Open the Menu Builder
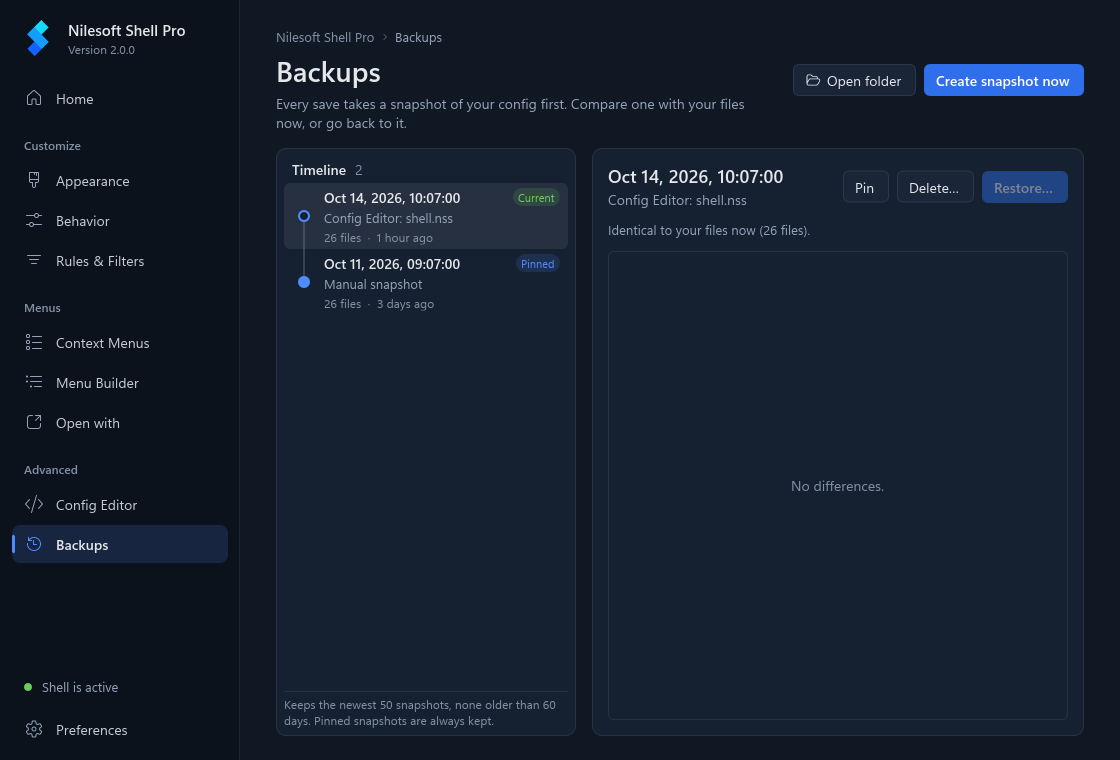The image size is (1120, 760). pyautogui.click(x=120, y=383)
